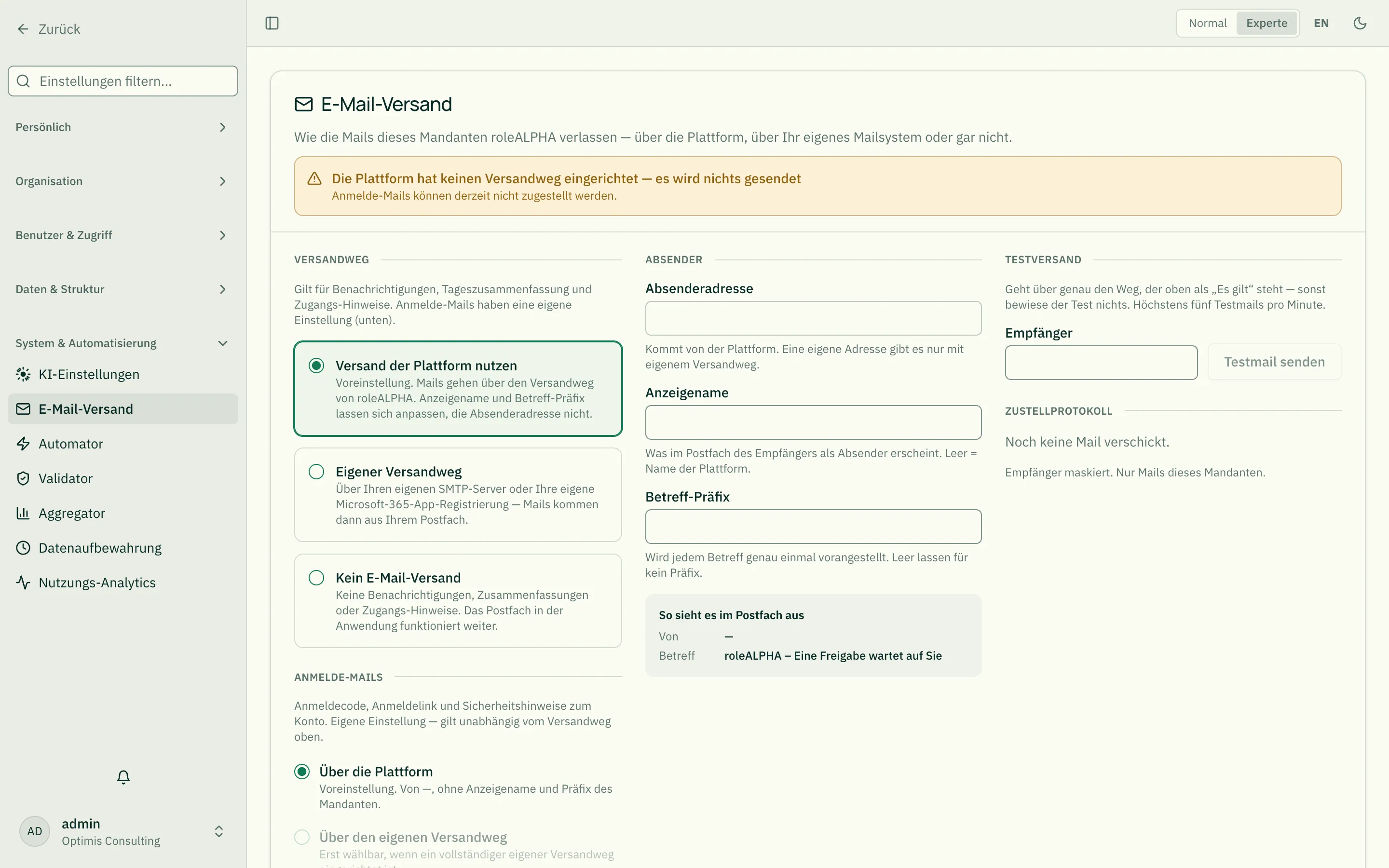
Task: Click into the Absenderadresse field
Action: coord(813,318)
